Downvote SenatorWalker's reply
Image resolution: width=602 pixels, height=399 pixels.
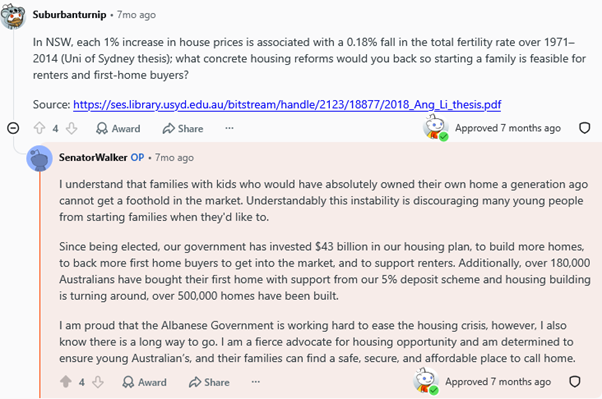[x=98, y=382]
